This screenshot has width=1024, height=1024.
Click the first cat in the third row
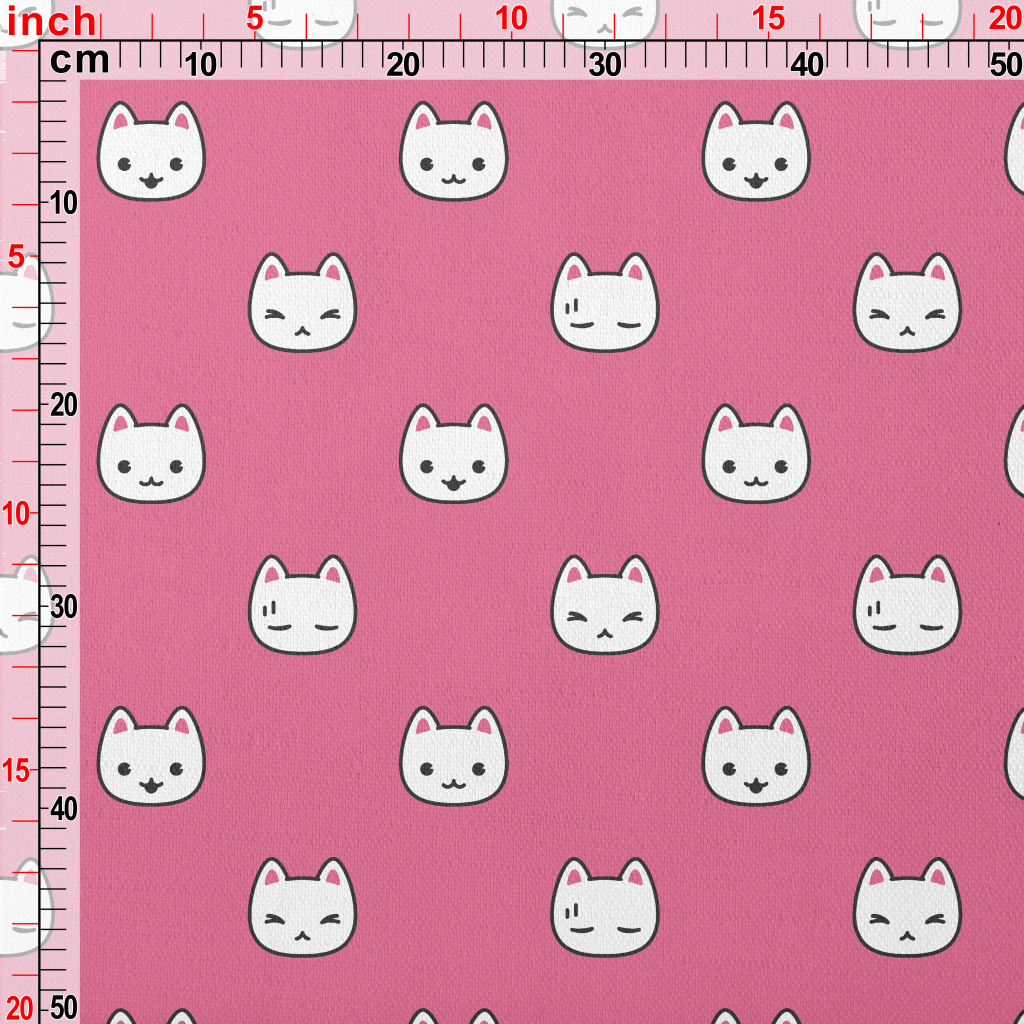pos(151,455)
